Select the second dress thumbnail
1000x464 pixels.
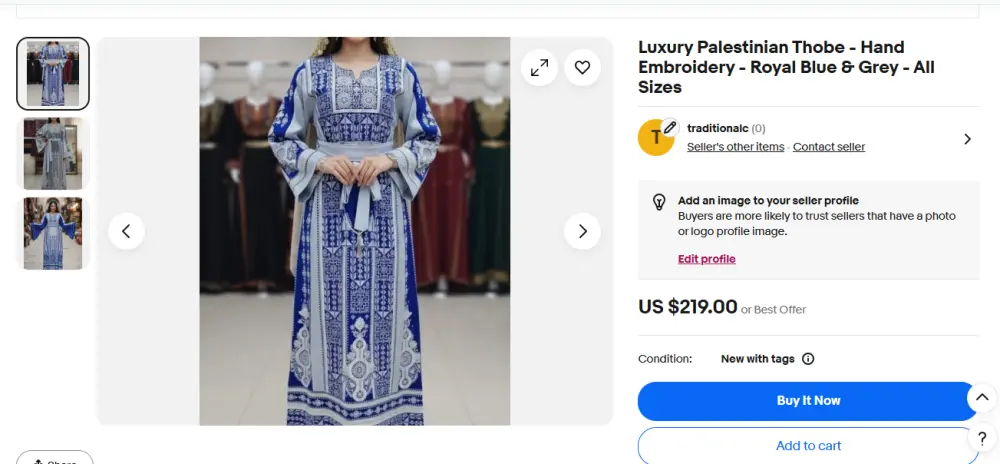(53, 153)
